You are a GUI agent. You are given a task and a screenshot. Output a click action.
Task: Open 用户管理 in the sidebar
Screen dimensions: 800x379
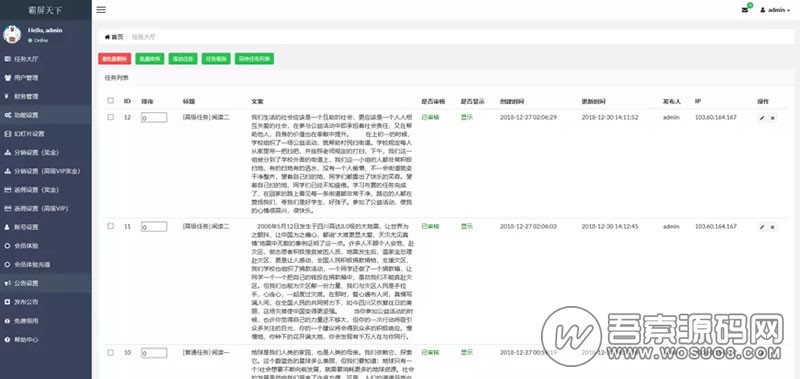tap(46, 78)
